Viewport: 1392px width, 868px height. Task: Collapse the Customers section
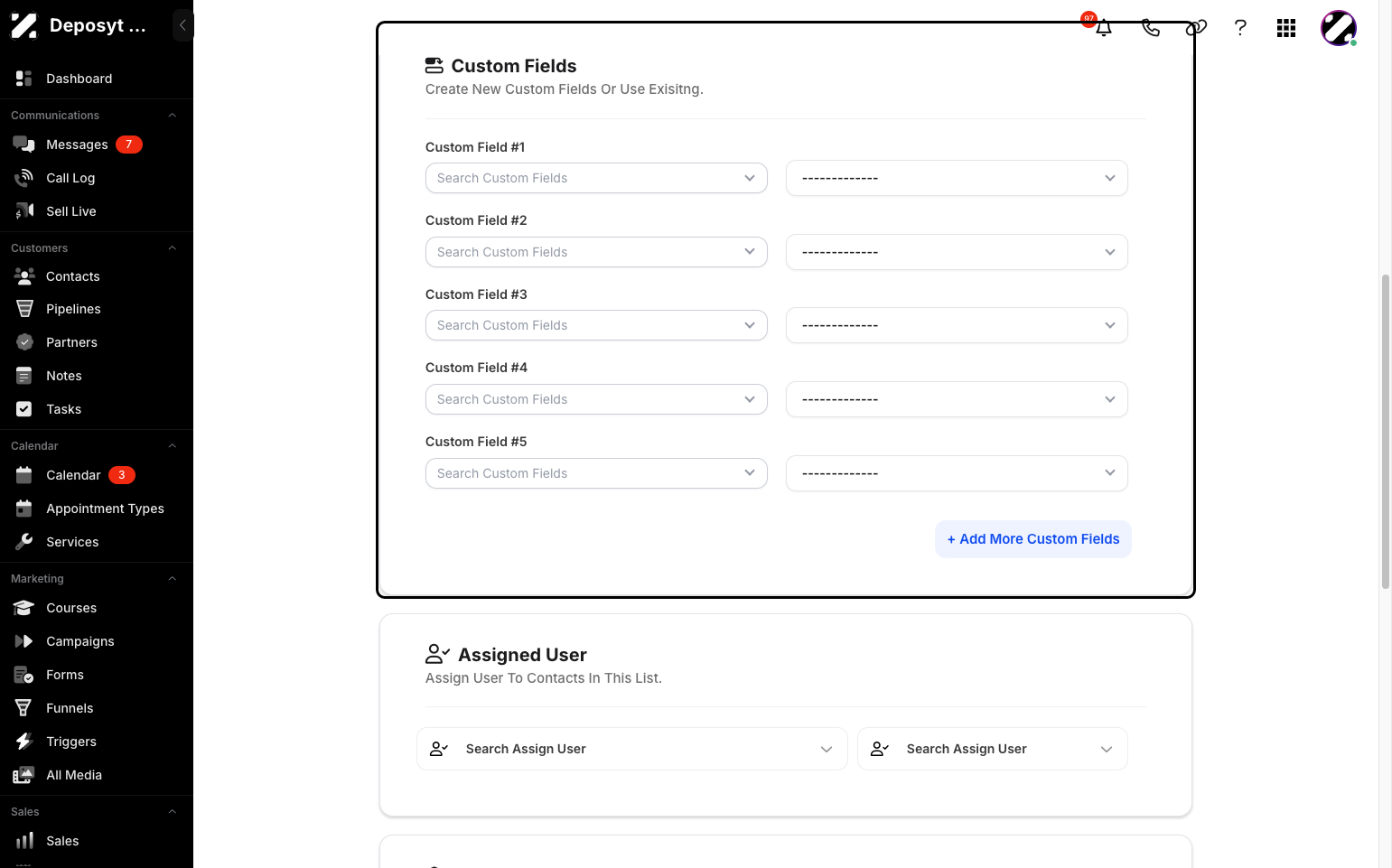coord(173,248)
